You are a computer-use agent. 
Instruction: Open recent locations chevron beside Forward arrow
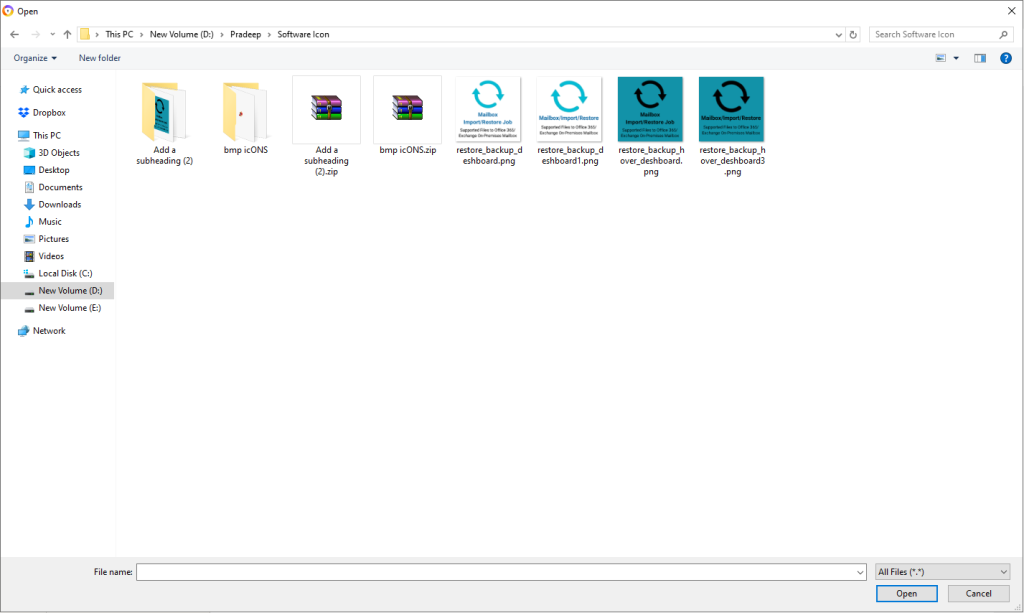[x=52, y=35]
